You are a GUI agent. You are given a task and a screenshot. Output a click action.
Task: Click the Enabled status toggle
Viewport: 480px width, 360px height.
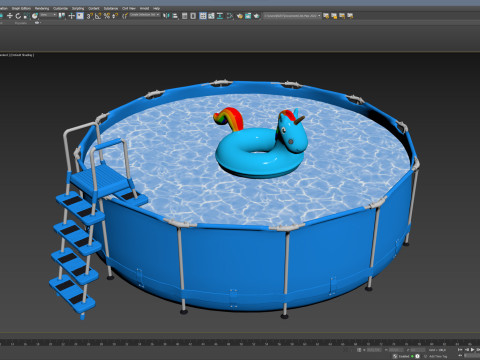(404, 356)
